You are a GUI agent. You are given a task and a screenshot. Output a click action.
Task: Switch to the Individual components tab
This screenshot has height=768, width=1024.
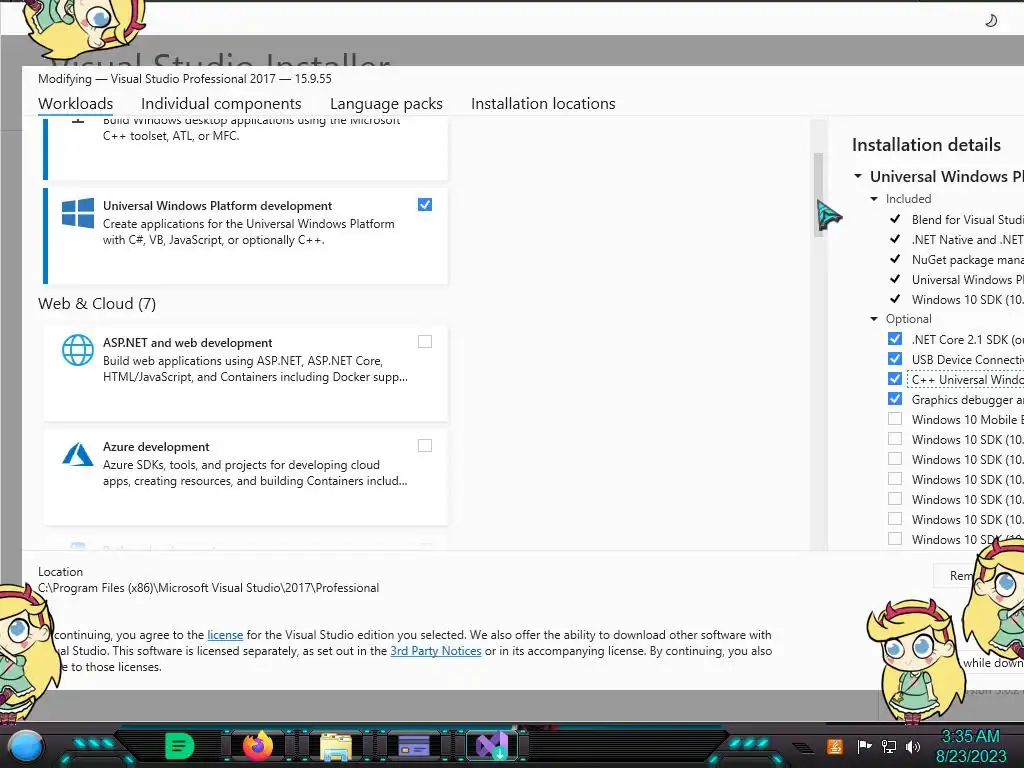221,104
